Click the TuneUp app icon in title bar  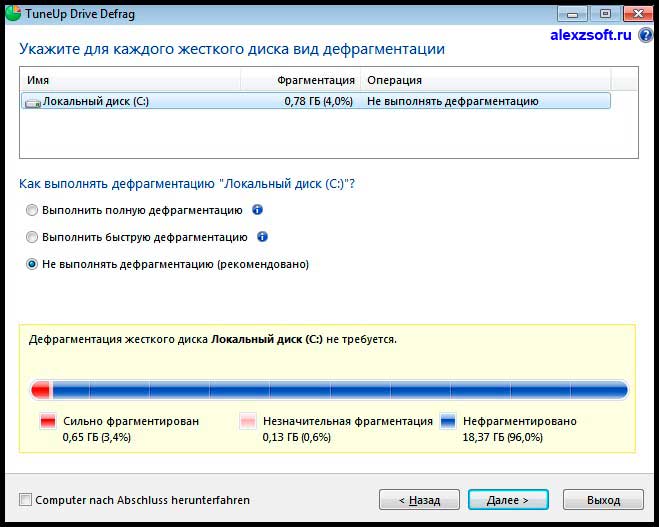pos(13,13)
